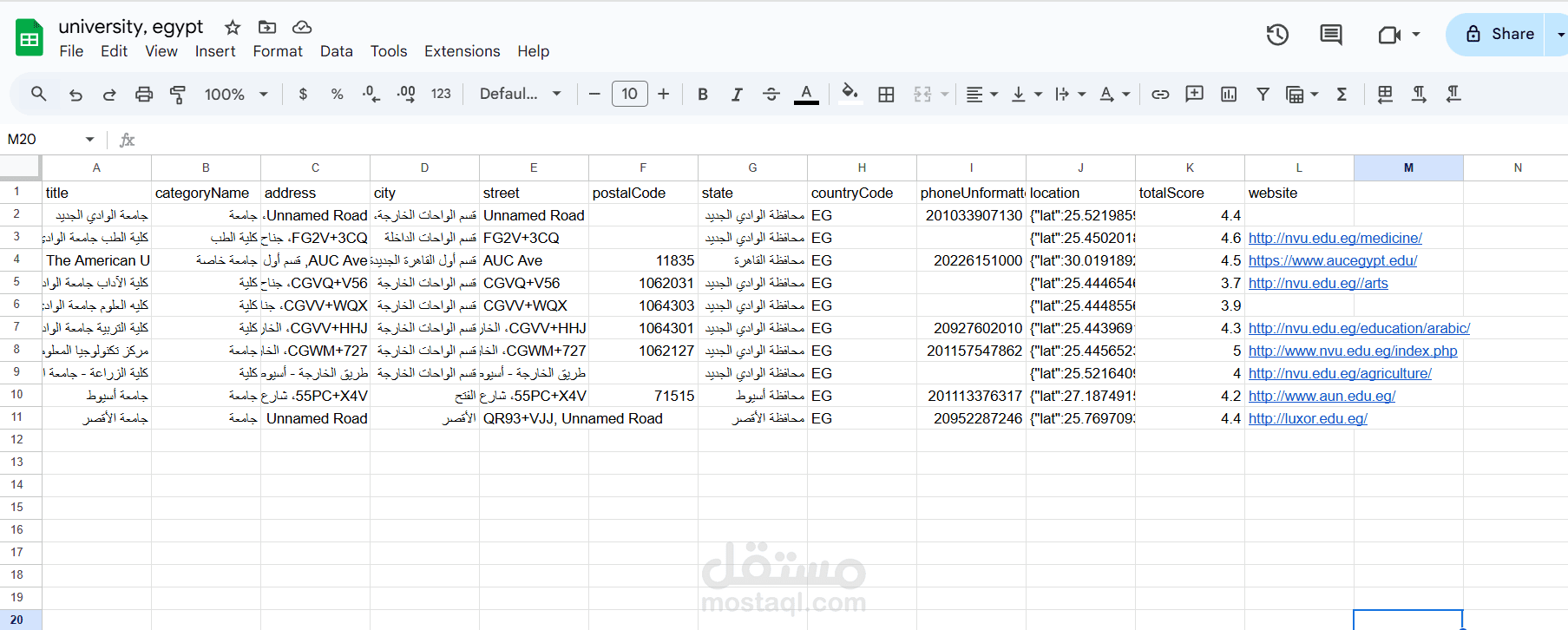Open the Google Sheets home icon
The width and height of the screenshot is (1568, 630).
point(30,38)
